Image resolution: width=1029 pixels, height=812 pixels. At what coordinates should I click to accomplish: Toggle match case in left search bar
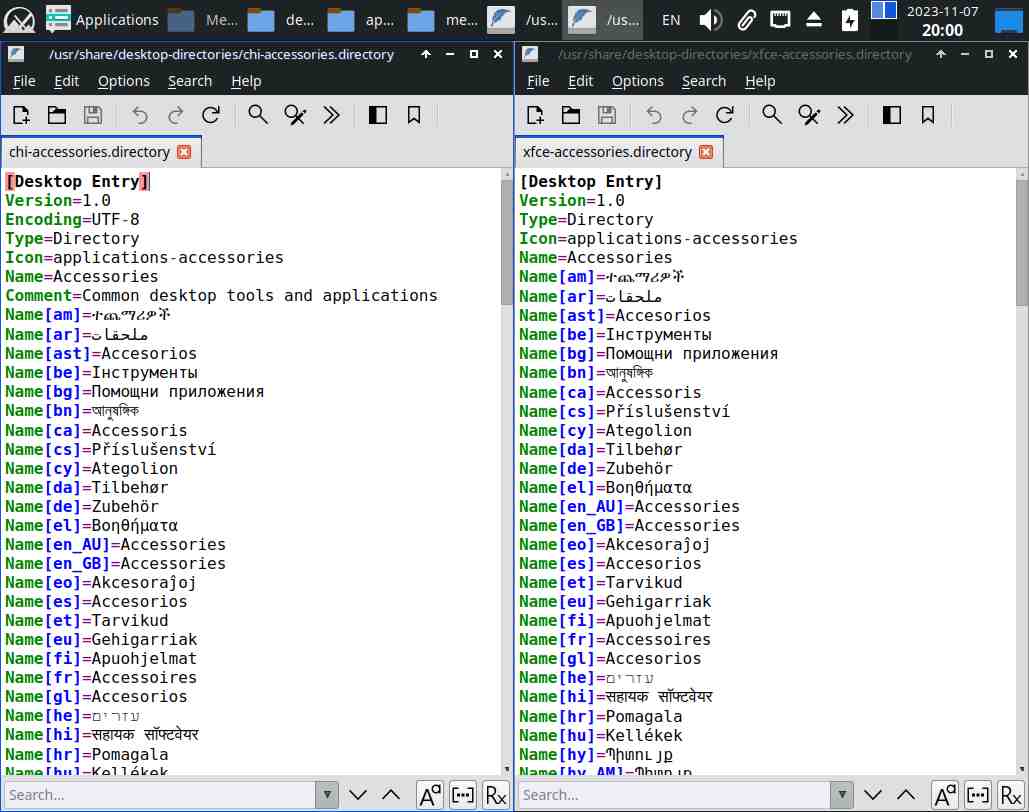coord(430,795)
